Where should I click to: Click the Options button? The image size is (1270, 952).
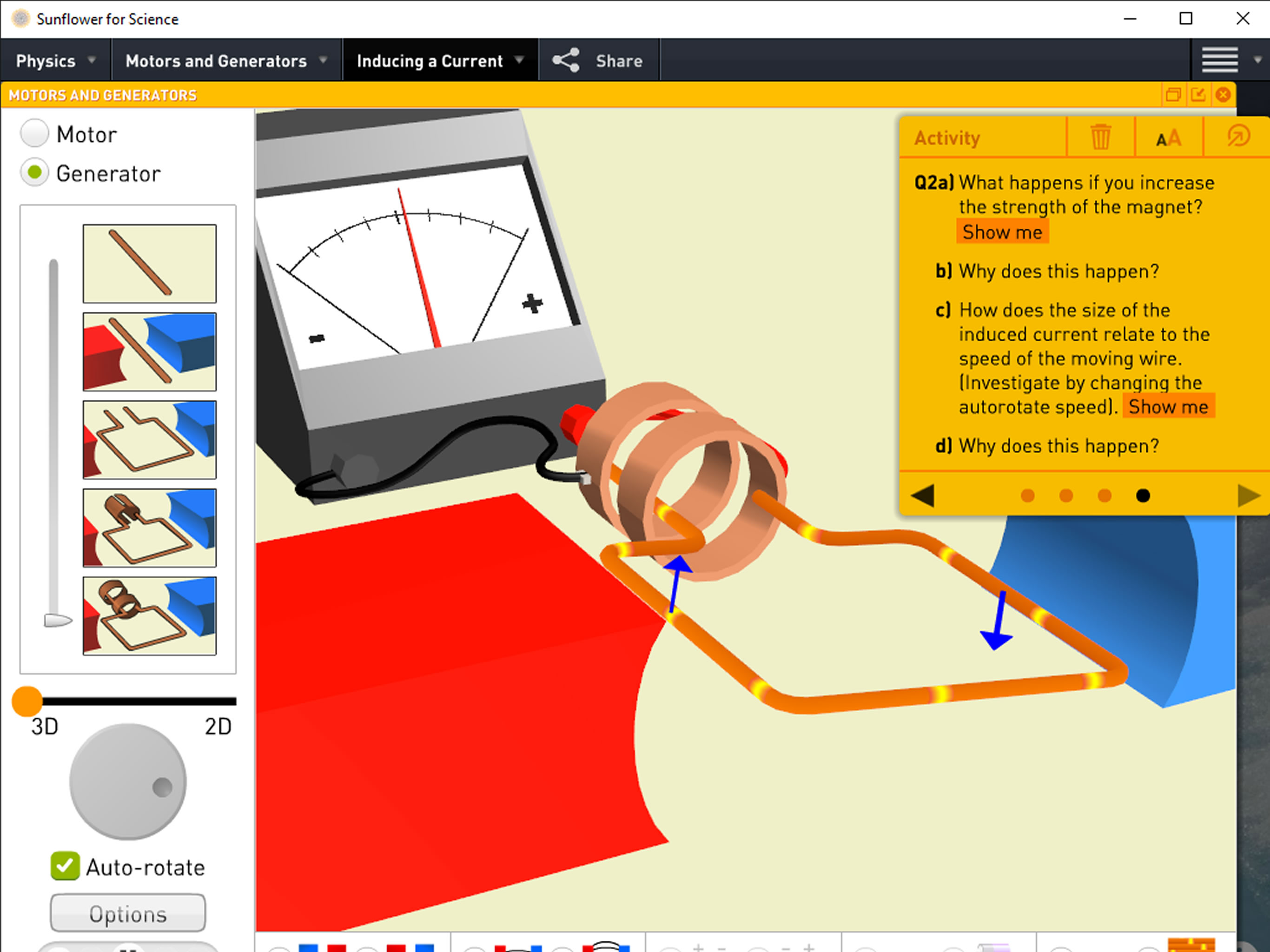pos(127,913)
